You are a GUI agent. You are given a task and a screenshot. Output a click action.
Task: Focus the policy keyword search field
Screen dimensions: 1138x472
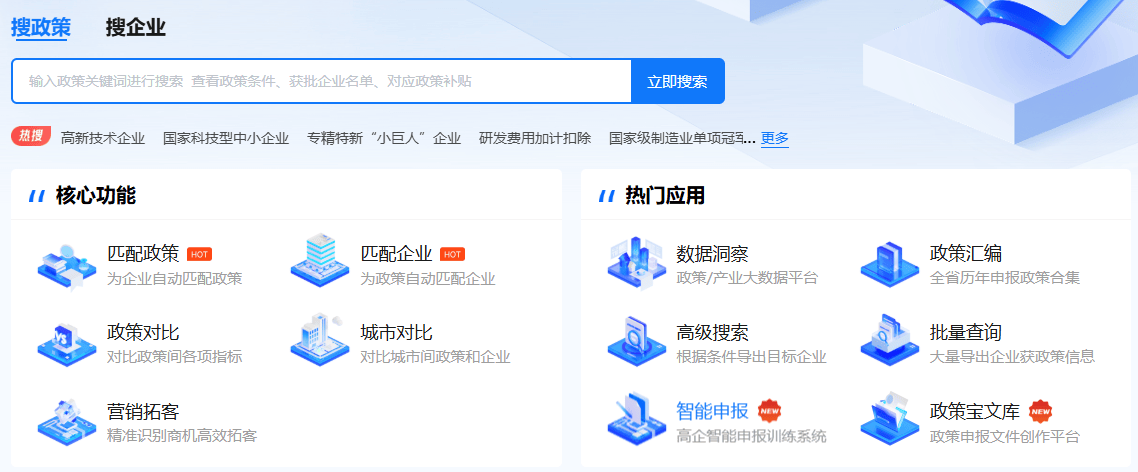click(x=320, y=82)
